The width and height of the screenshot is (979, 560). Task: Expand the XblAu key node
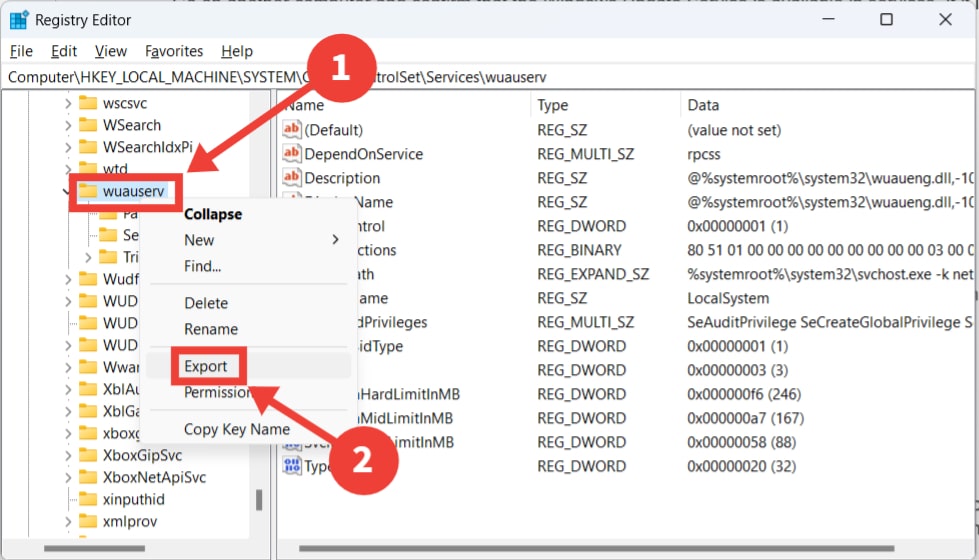click(x=68, y=390)
